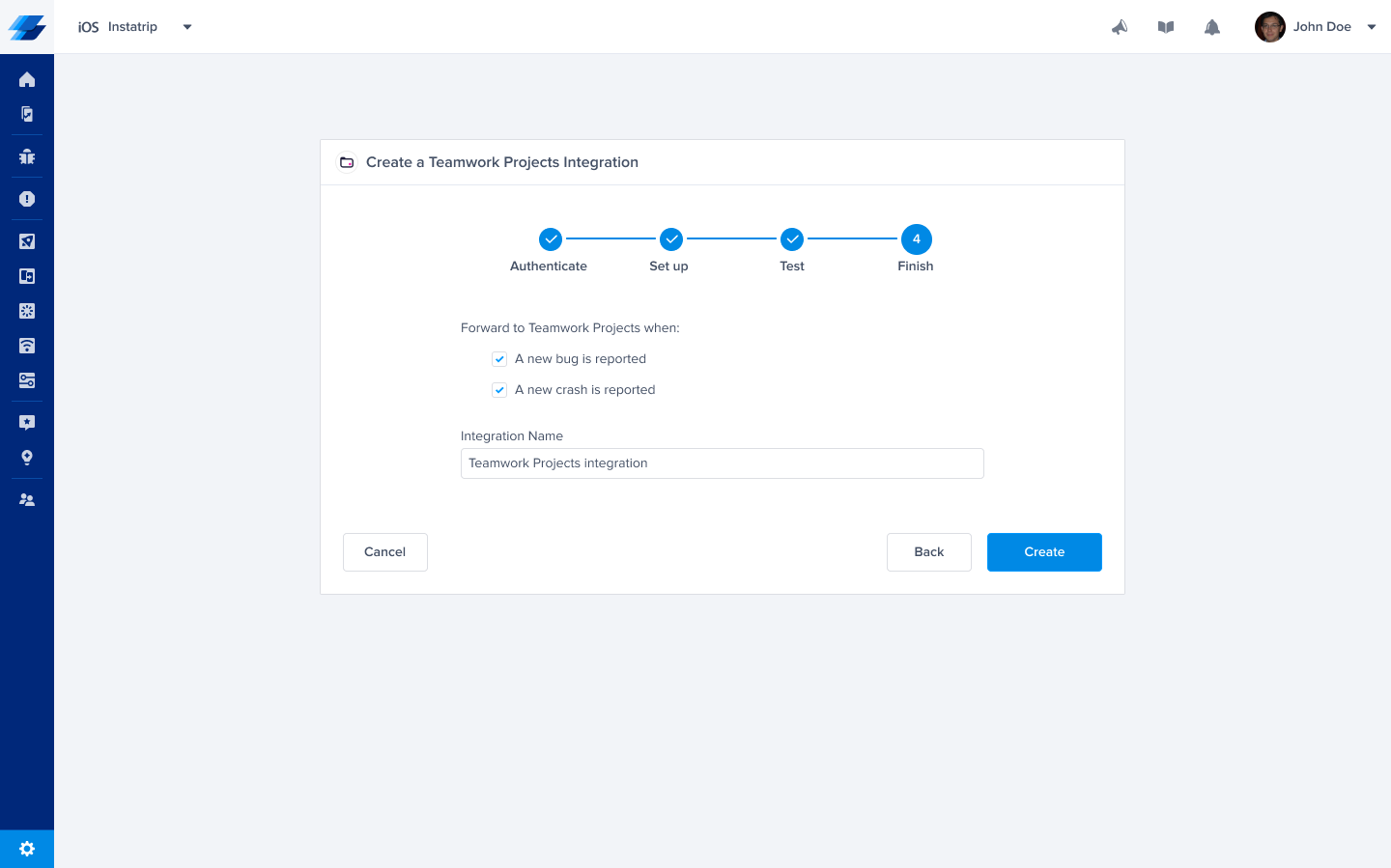Go to the Set up step
Image resolution: width=1391 pixels, height=868 pixels.
tap(671, 238)
